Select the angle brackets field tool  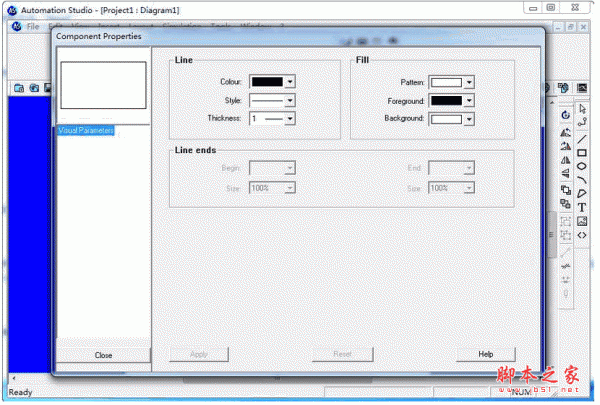(x=582, y=235)
